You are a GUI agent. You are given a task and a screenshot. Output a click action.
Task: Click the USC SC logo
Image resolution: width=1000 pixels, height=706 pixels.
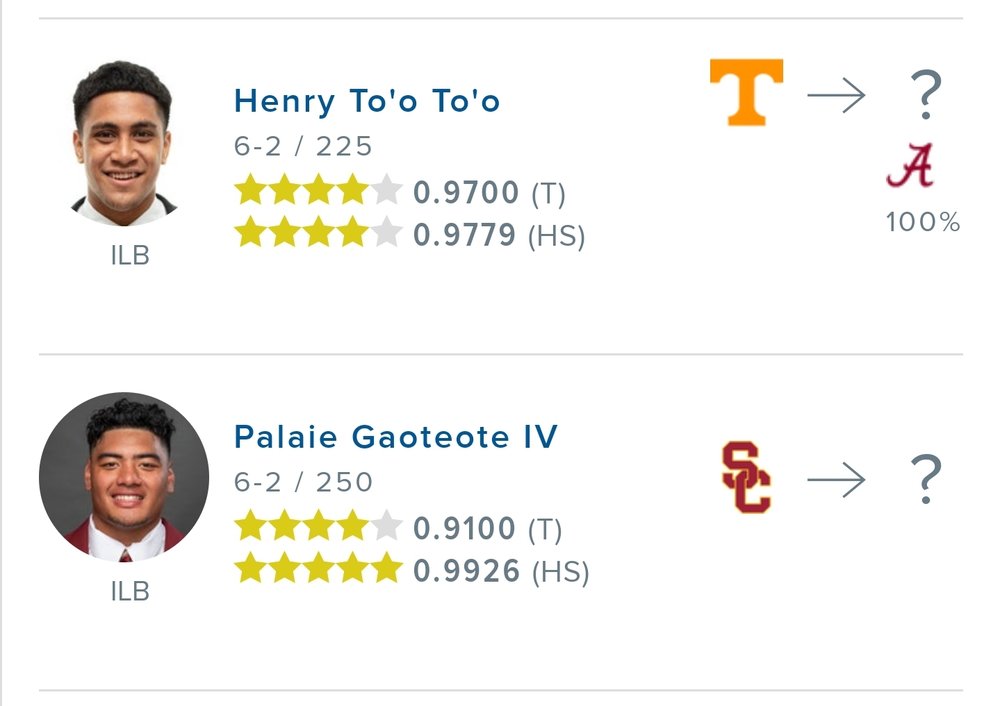[x=746, y=478]
